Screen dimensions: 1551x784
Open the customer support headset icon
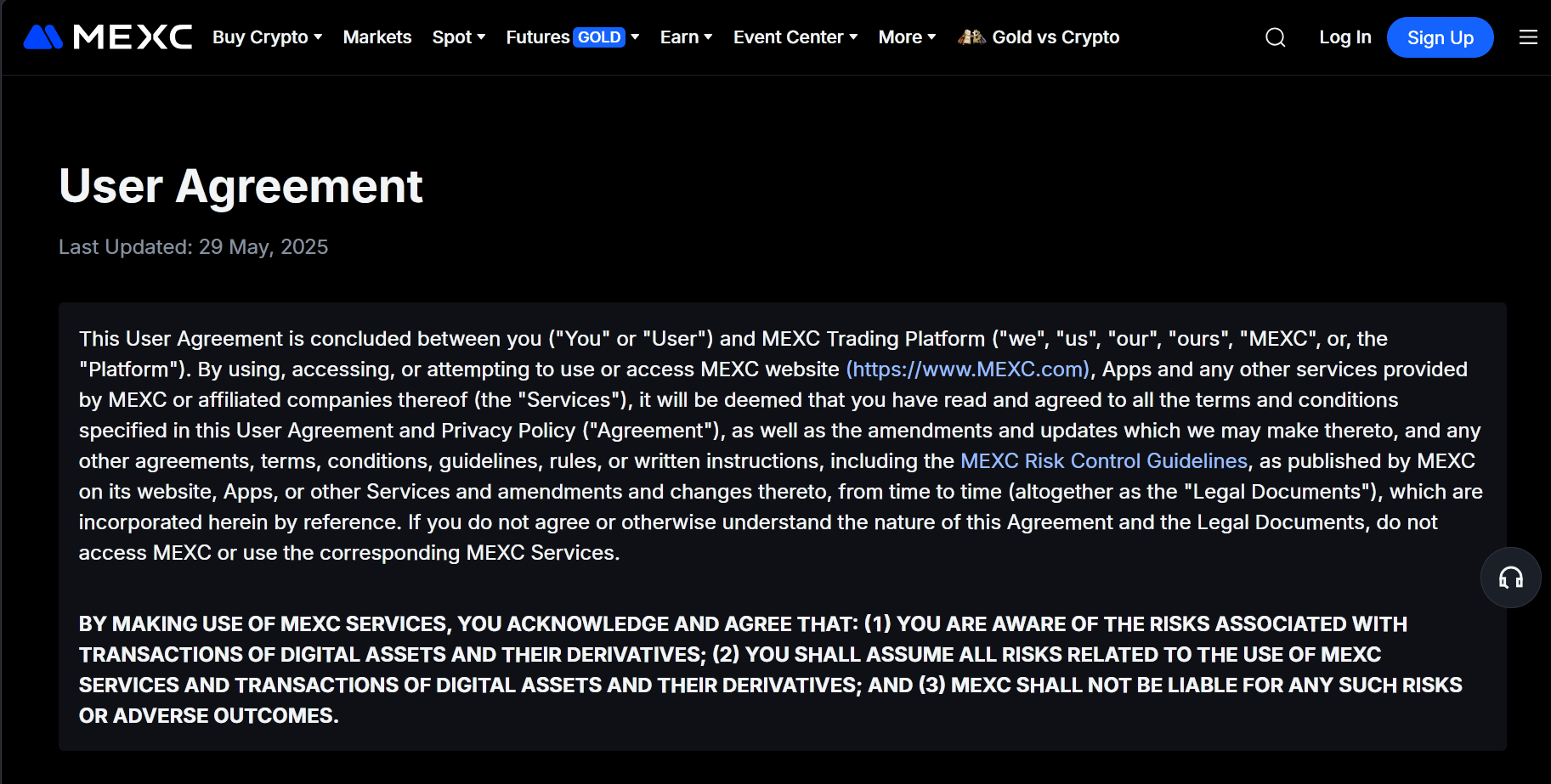[1510, 578]
